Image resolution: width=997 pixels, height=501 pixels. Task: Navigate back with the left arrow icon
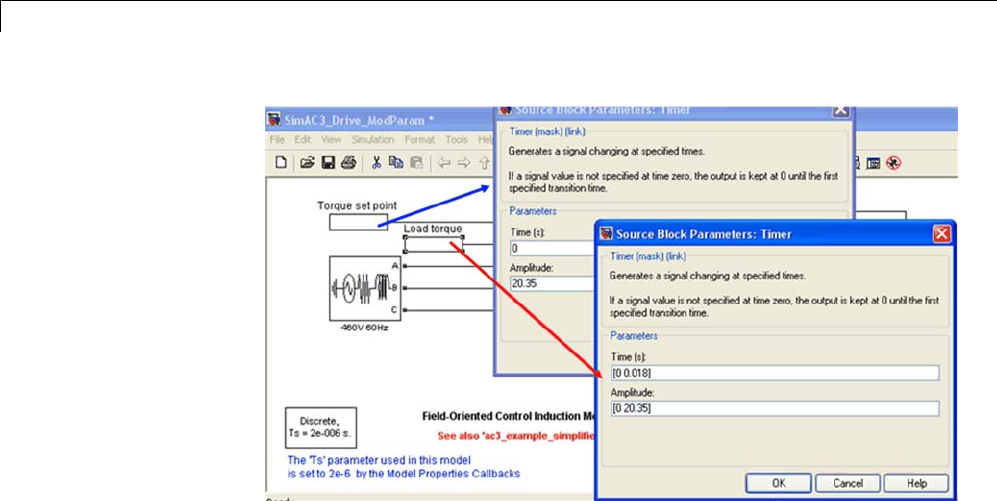pyautogui.click(x=444, y=163)
